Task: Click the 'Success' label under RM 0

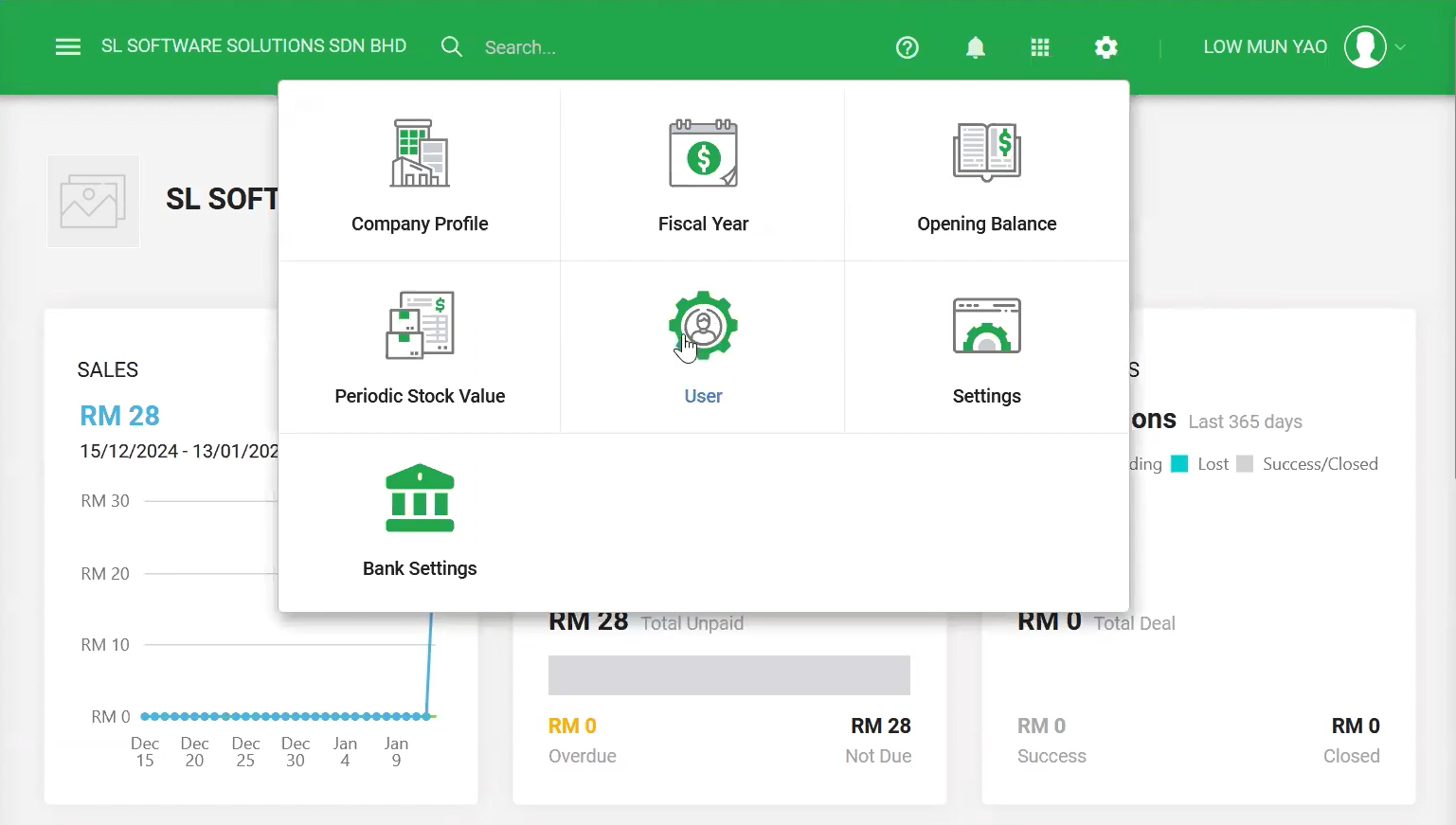Action: (1052, 756)
